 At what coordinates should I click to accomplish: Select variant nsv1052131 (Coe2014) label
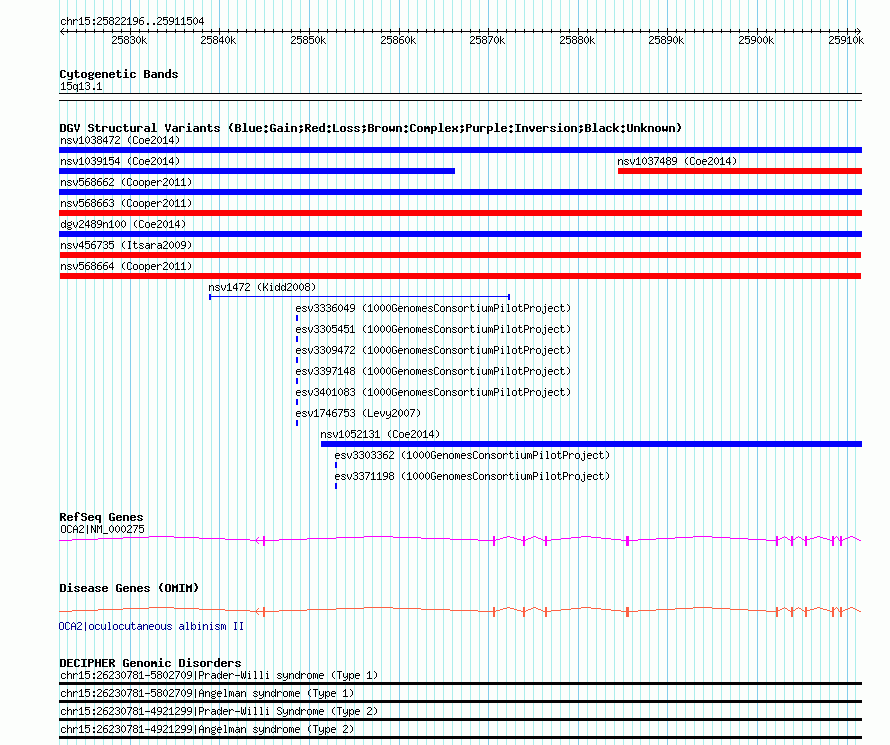point(380,434)
